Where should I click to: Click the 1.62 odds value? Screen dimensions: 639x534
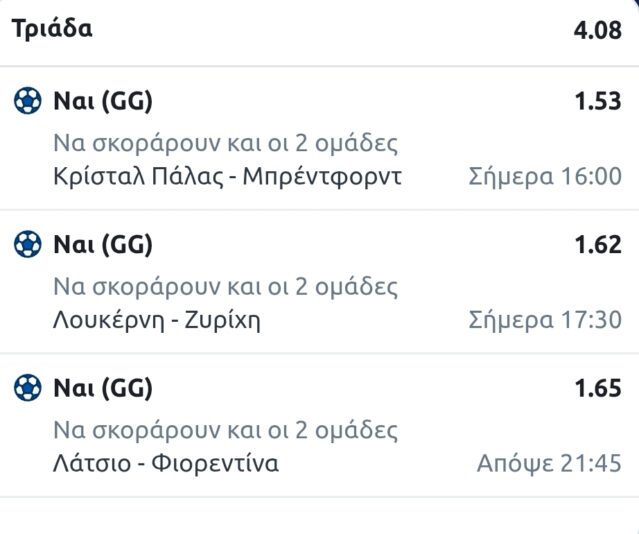tap(597, 244)
